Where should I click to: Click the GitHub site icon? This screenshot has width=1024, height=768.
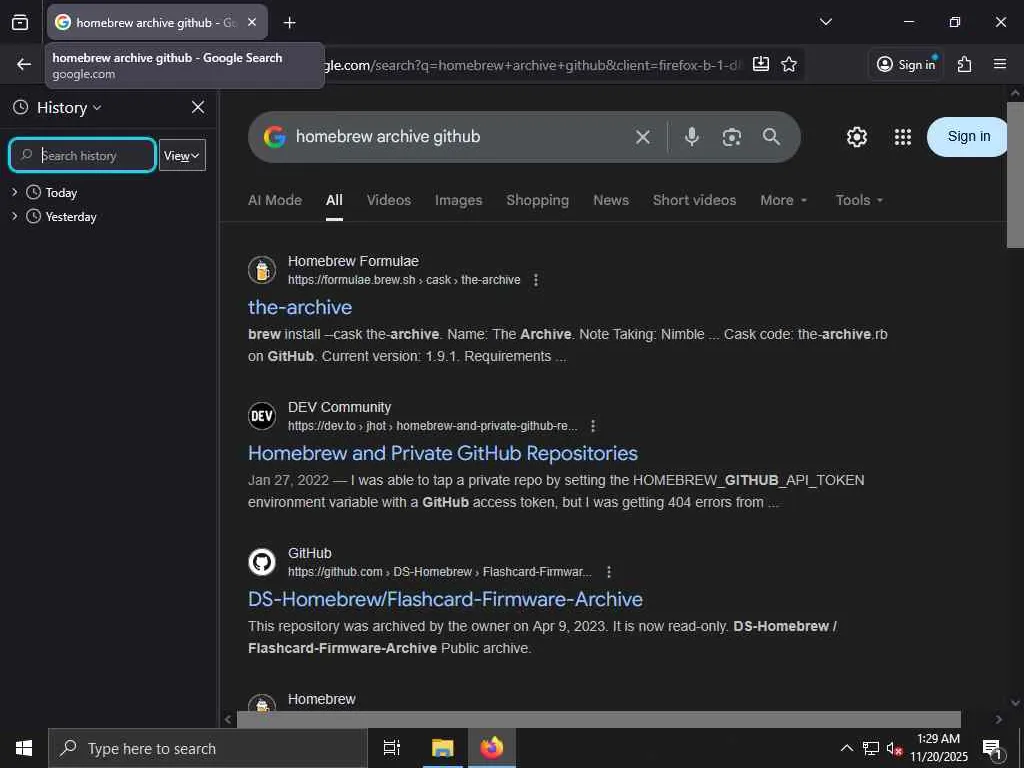(262, 562)
